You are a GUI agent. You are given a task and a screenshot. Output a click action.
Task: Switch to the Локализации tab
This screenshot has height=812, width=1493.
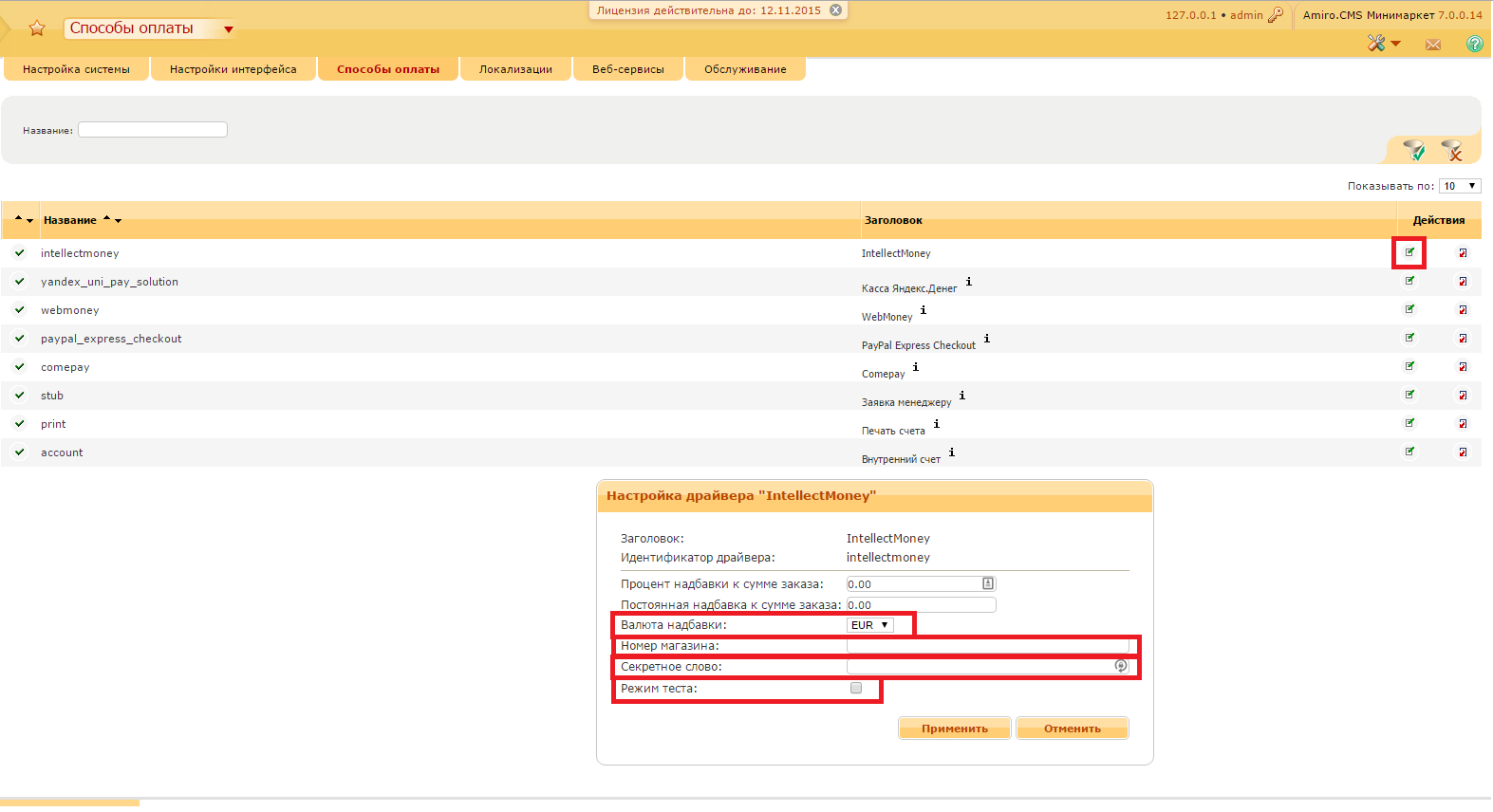tap(515, 69)
